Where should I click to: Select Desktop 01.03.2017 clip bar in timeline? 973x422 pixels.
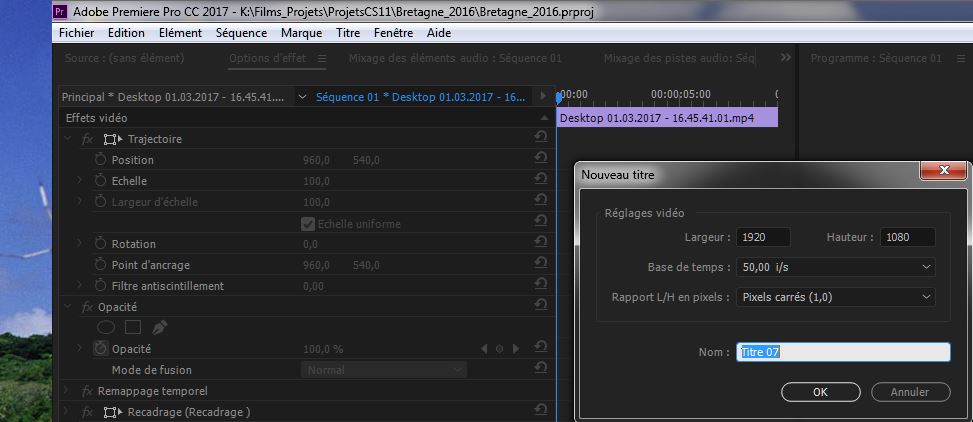click(x=667, y=118)
